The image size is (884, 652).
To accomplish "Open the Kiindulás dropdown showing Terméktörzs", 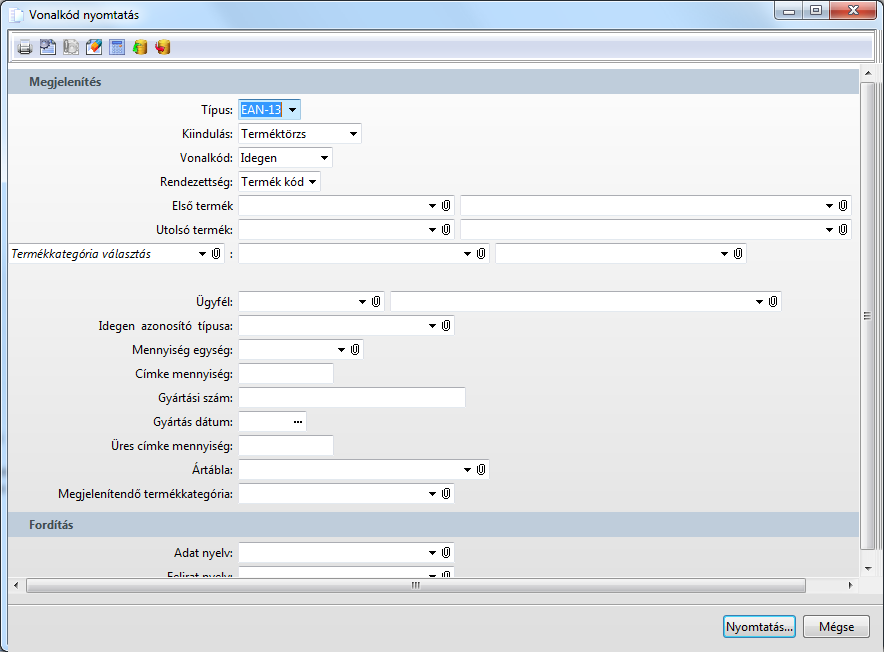I will tap(353, 134).
